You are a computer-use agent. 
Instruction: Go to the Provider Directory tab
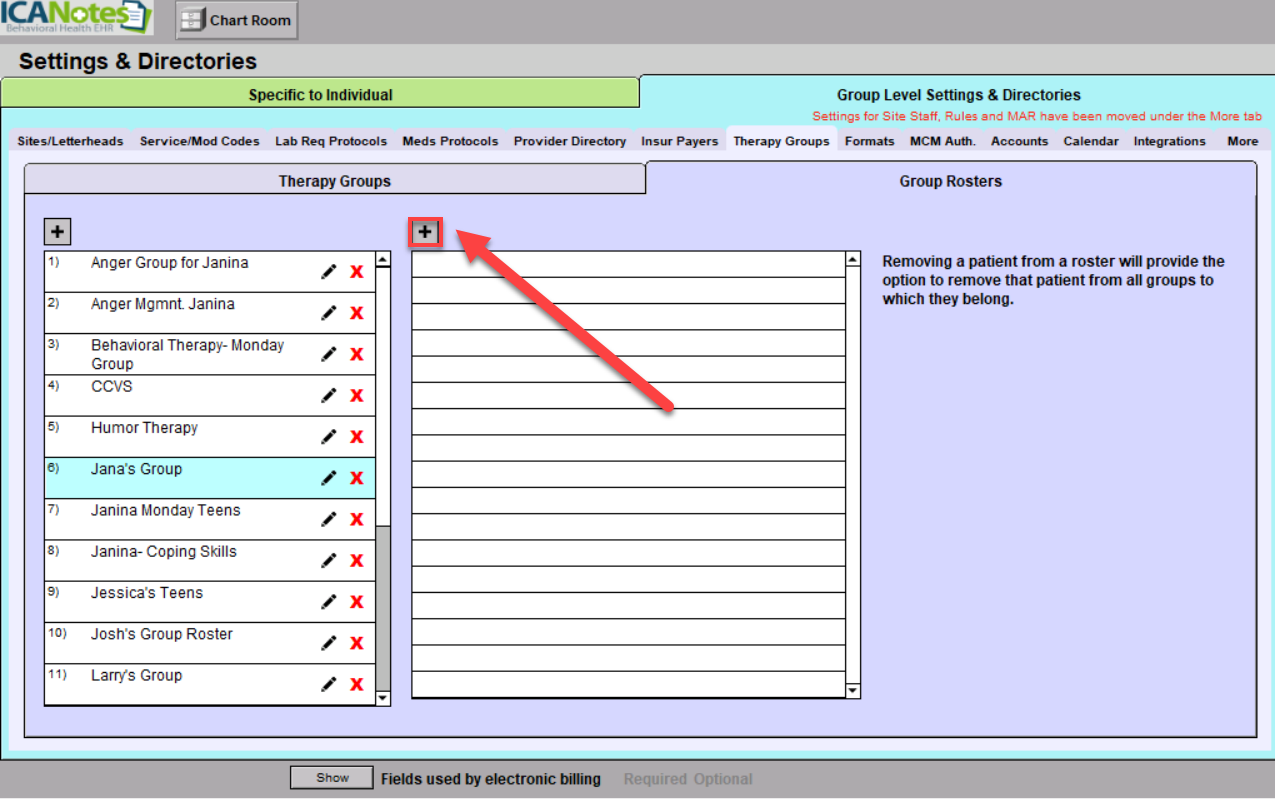(x=570, y=141)
